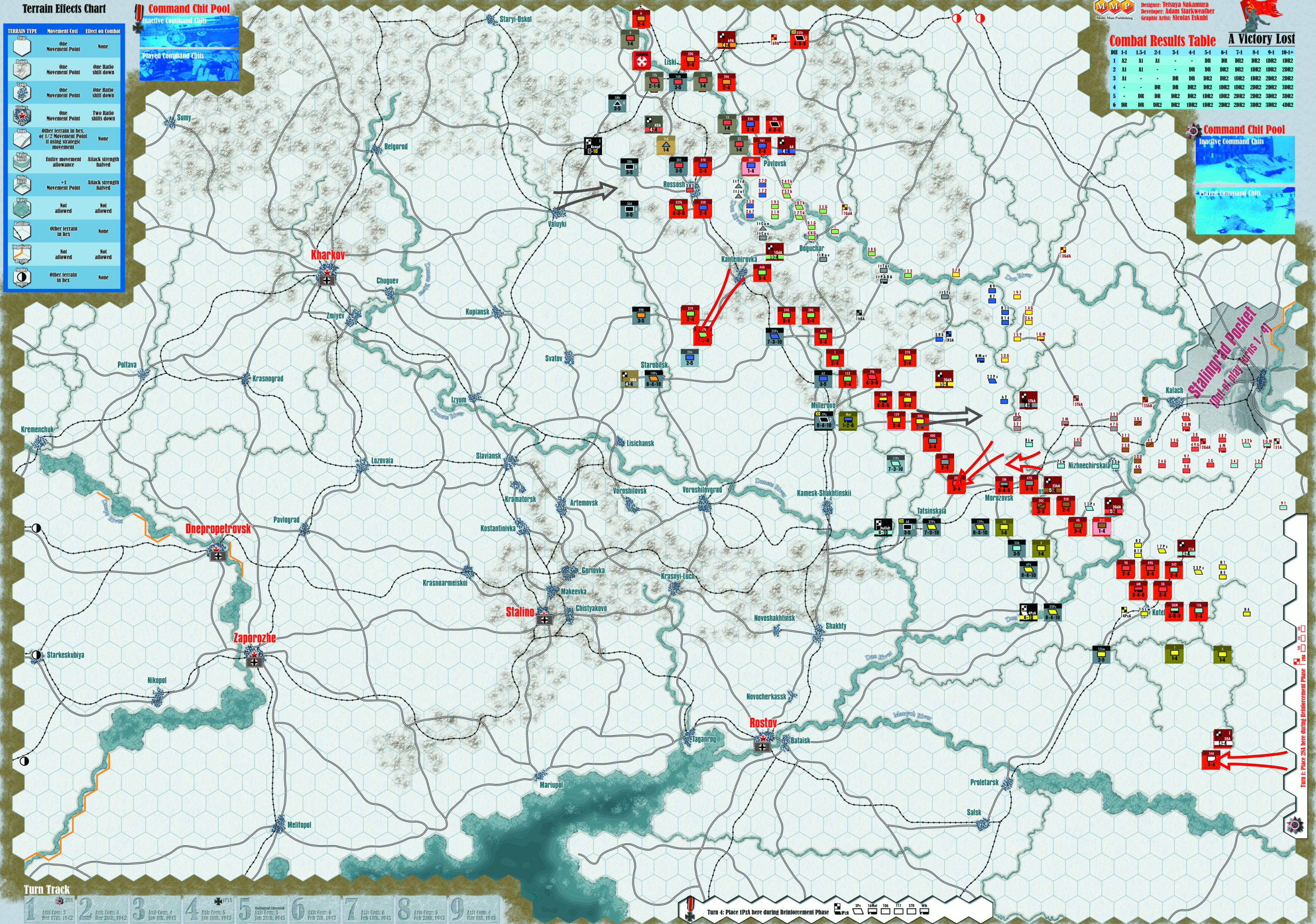This screenshot has width=1316, height=924.
Task: Click the 69A headquarters counter
Action: pyautogui.click(x=727, y=40)
